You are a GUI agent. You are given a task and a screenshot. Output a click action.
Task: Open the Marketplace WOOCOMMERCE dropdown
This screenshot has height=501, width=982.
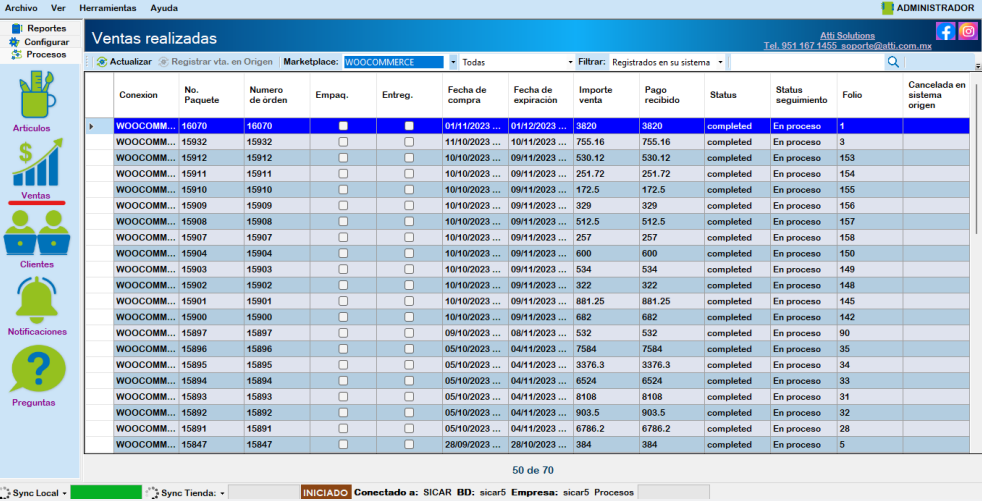click(453, 62)
